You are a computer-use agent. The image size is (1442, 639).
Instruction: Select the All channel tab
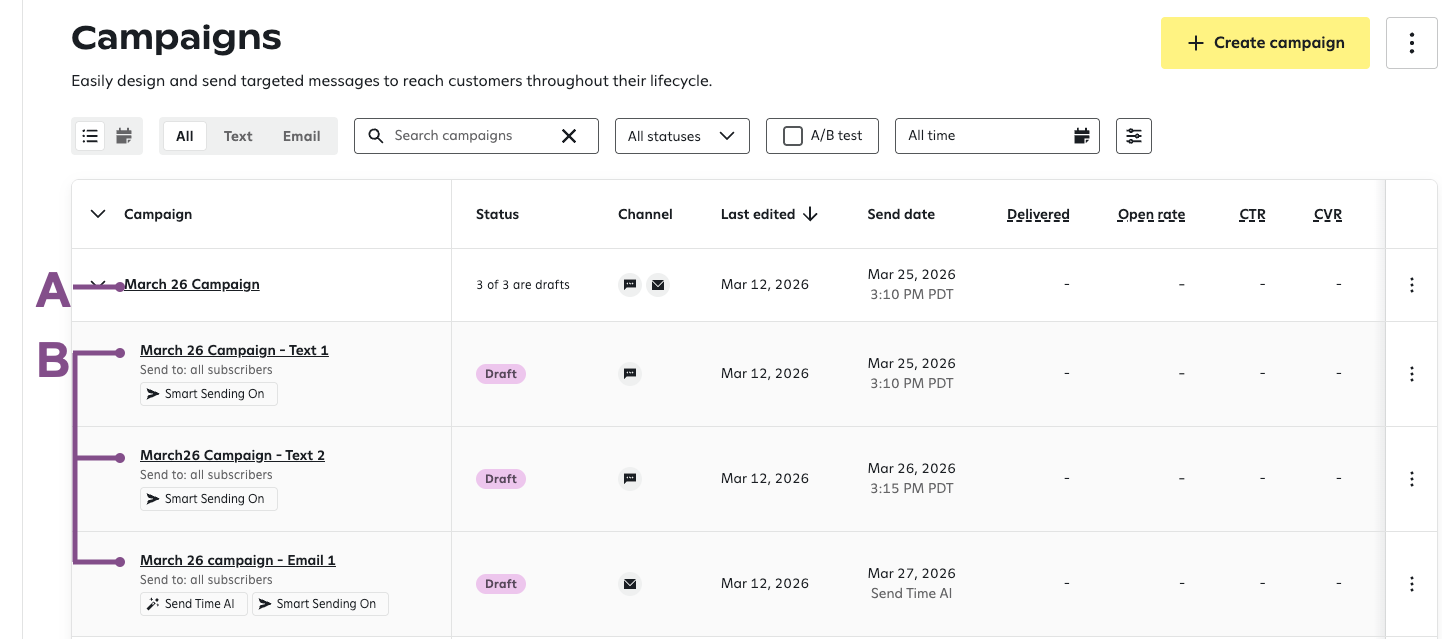[x=185, y=136]
